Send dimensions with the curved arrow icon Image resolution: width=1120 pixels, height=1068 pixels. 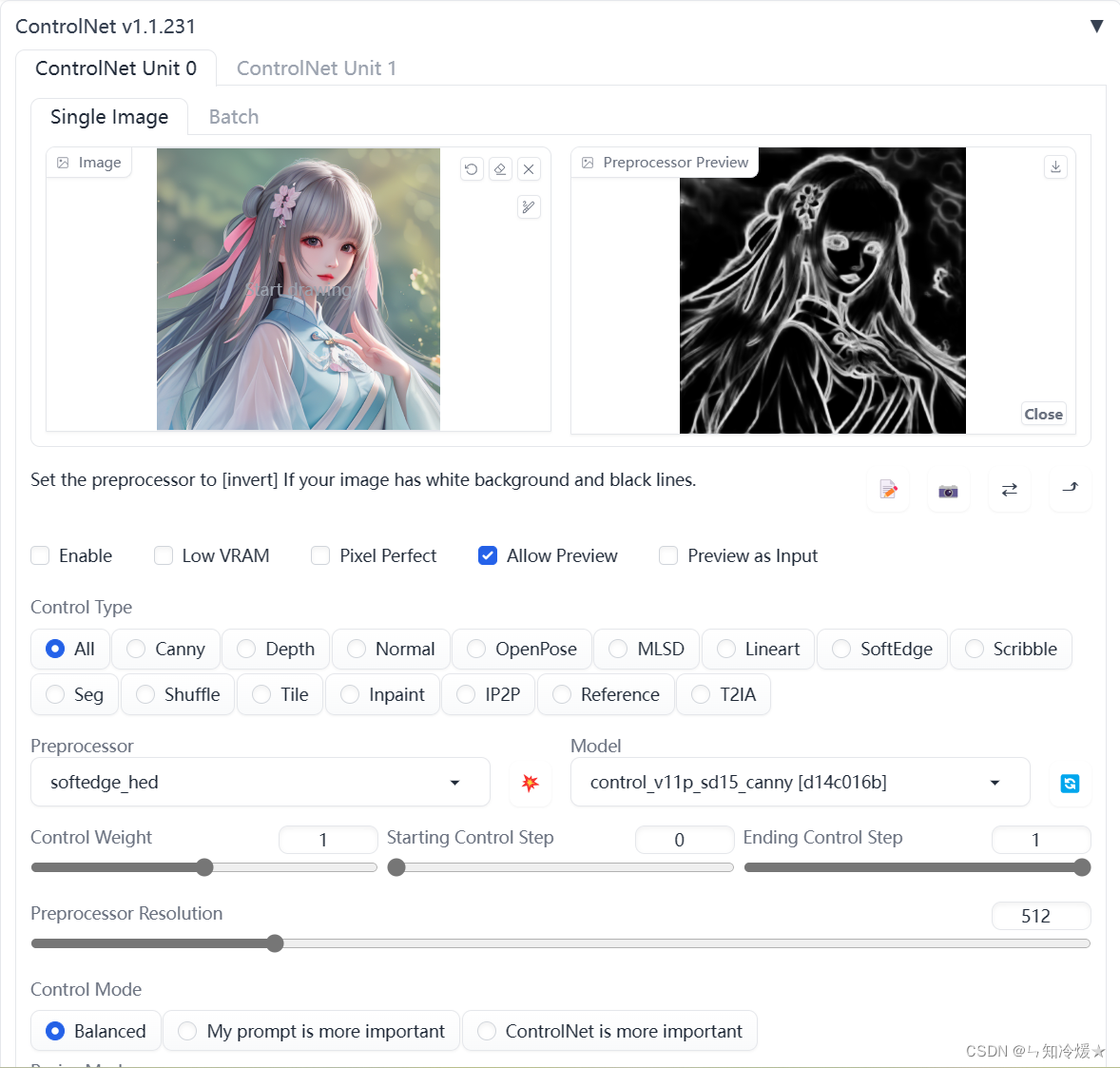[1070, 490]
